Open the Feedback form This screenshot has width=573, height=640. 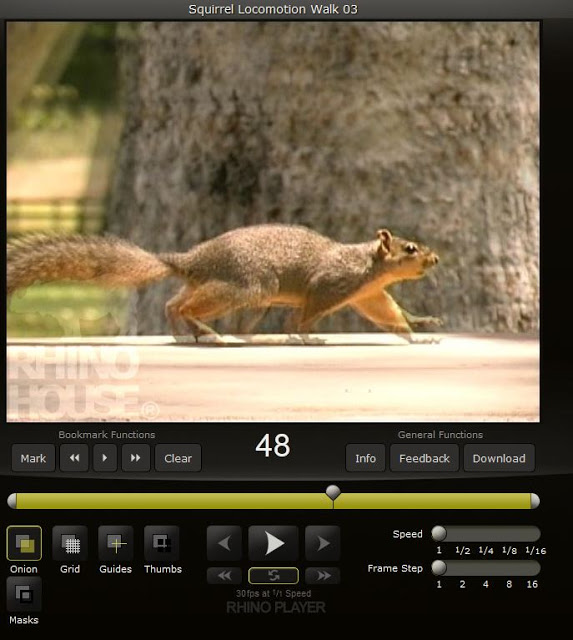(424, 458)
